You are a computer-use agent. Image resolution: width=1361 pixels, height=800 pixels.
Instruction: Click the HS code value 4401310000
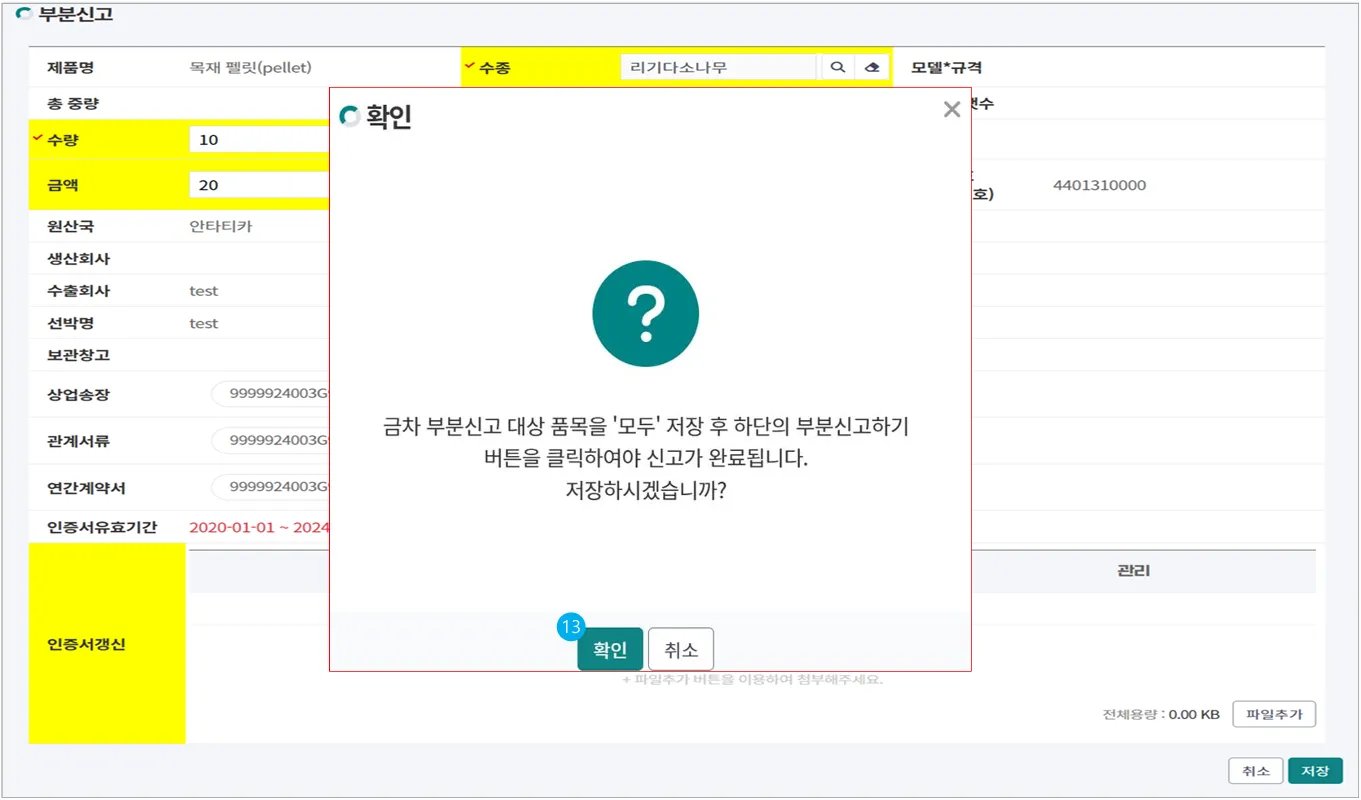tap(1099, 185)
